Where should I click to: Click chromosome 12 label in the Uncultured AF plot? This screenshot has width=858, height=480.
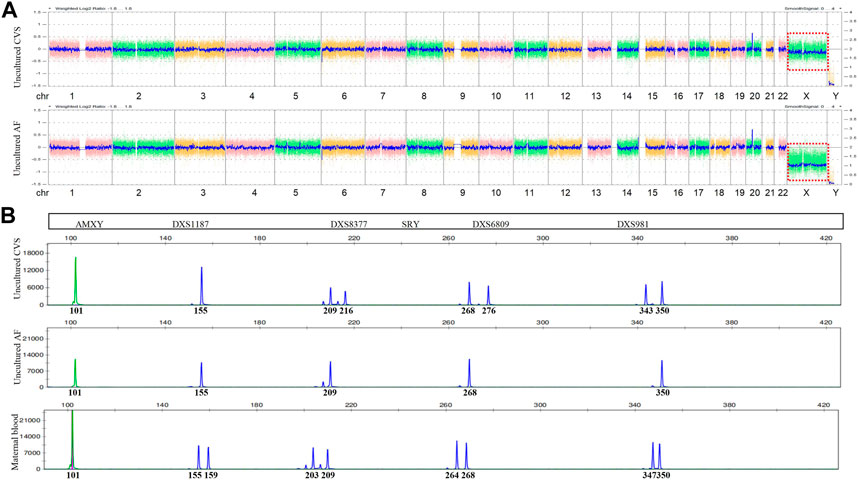tap(565, 193)
